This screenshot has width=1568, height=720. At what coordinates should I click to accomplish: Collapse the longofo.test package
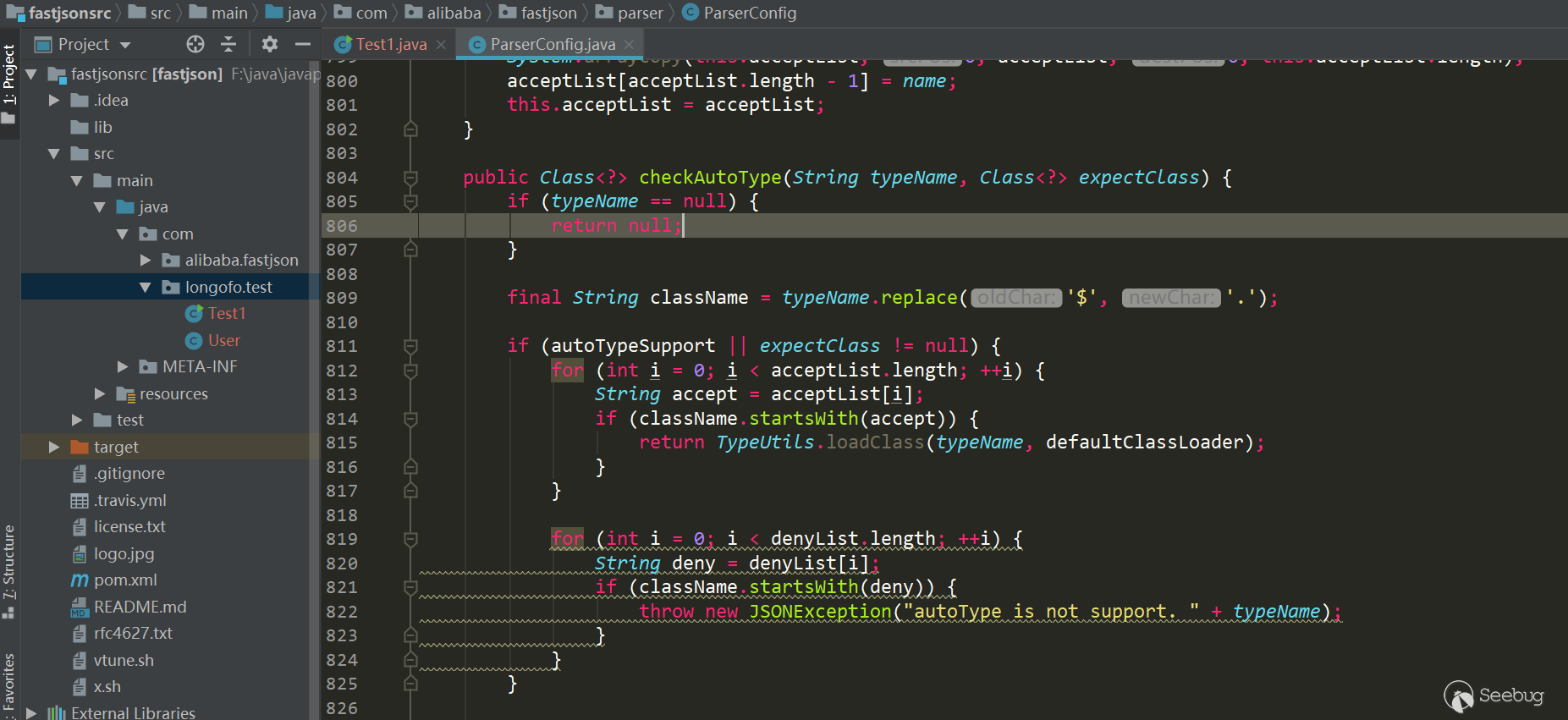tap(146, 288)
